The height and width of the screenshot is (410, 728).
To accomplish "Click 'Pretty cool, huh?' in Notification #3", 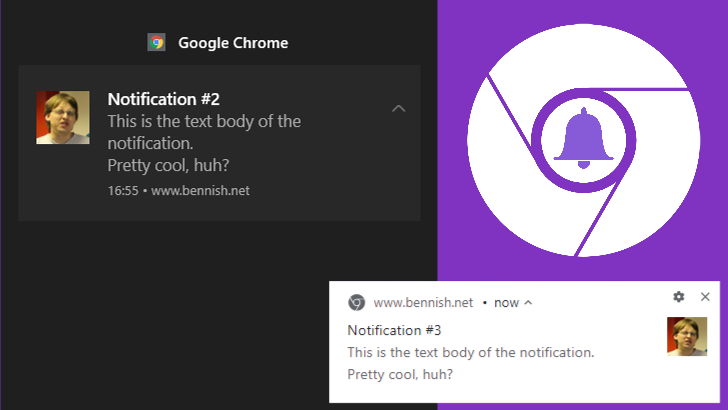I will point(399,375).
